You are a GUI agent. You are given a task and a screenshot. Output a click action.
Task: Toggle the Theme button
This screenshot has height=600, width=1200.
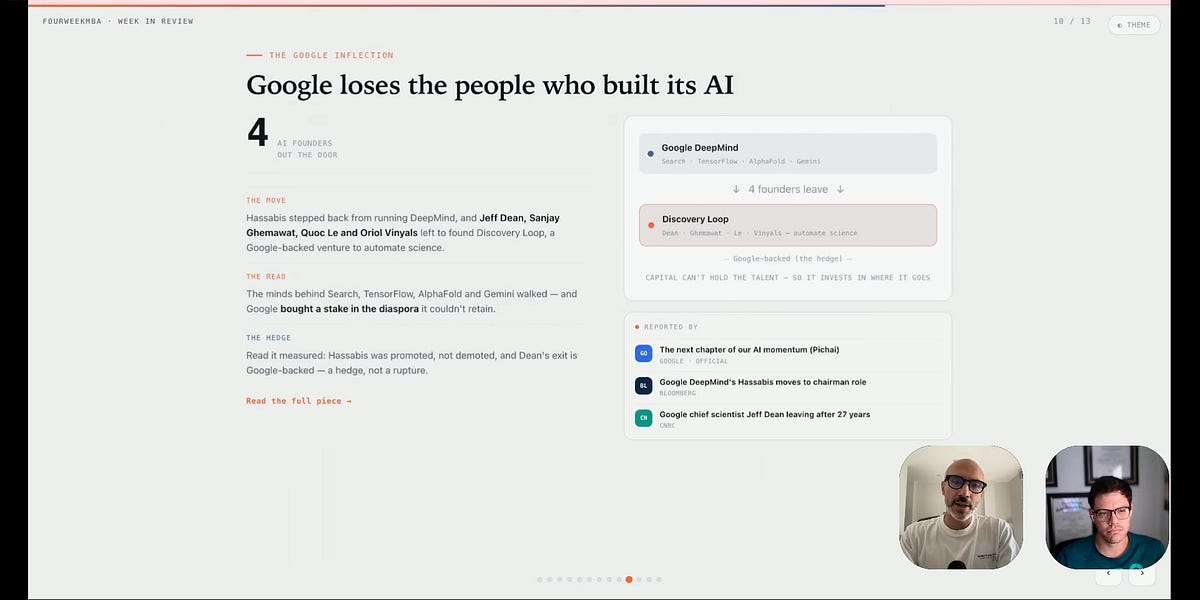tap(1134, 25)
